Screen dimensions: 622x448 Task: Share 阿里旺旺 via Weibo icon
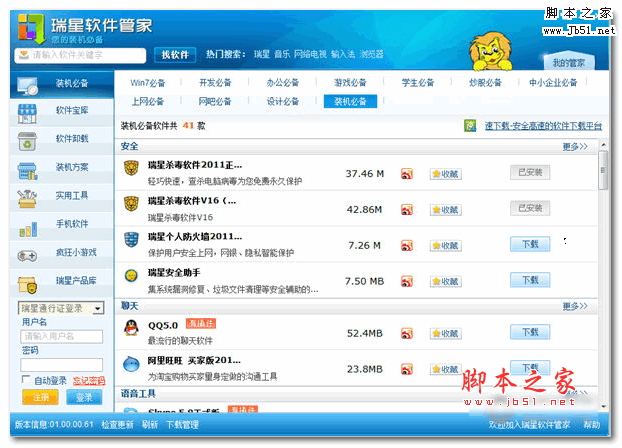(407, 369)
